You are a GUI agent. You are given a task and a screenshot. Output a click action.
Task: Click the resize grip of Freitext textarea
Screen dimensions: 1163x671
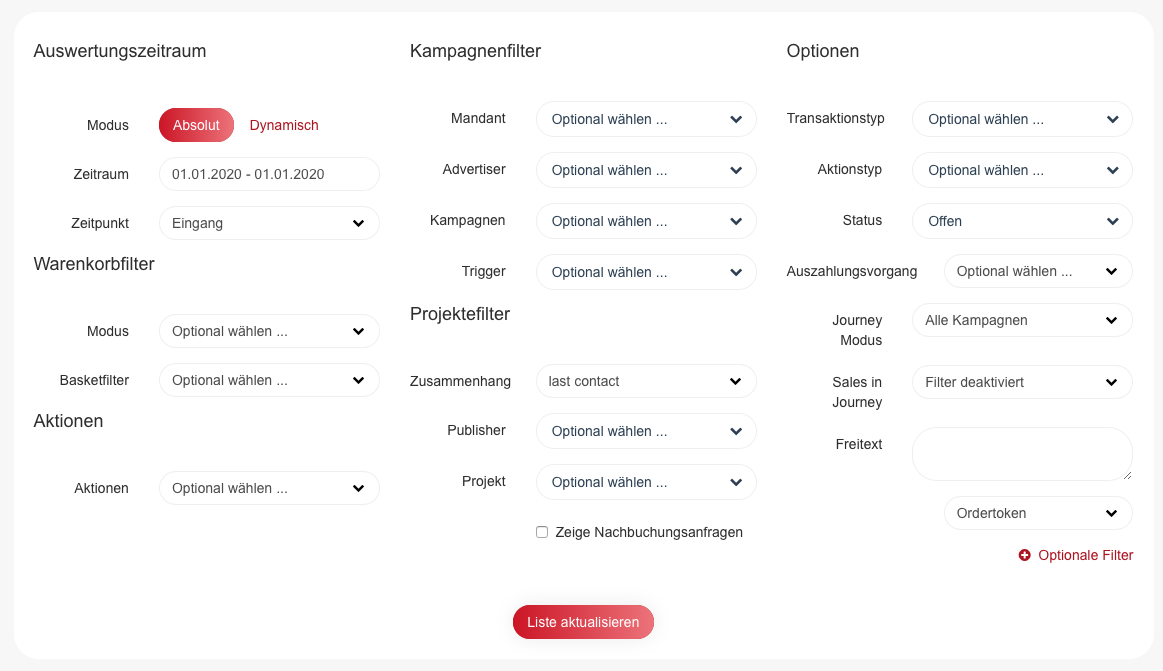click(1127, 475)
